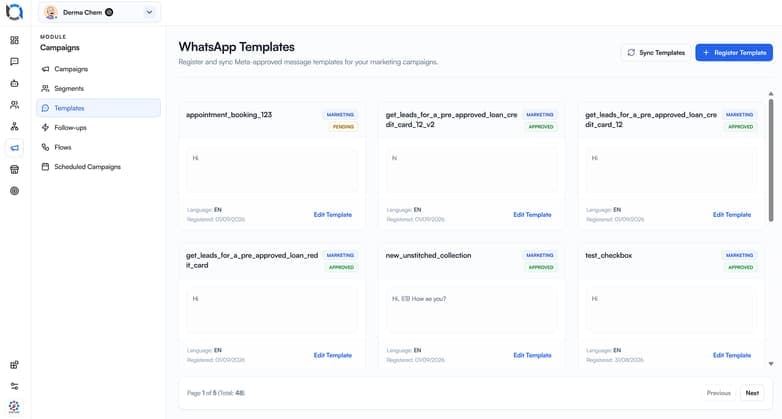Click the megaphone icon beside Campaigns menu item

click(x=45, y=69)
